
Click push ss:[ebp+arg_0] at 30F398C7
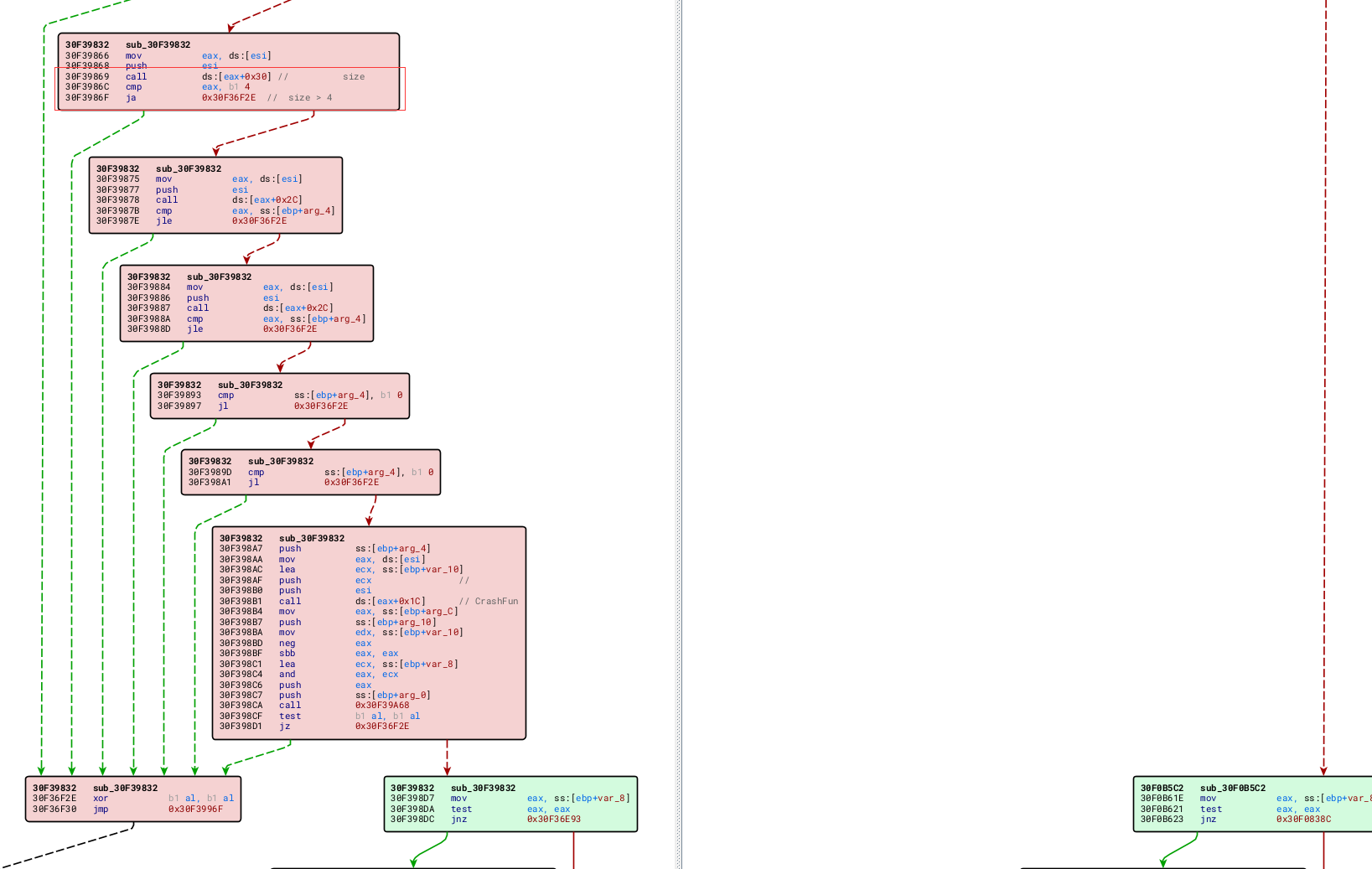point(325,696)
